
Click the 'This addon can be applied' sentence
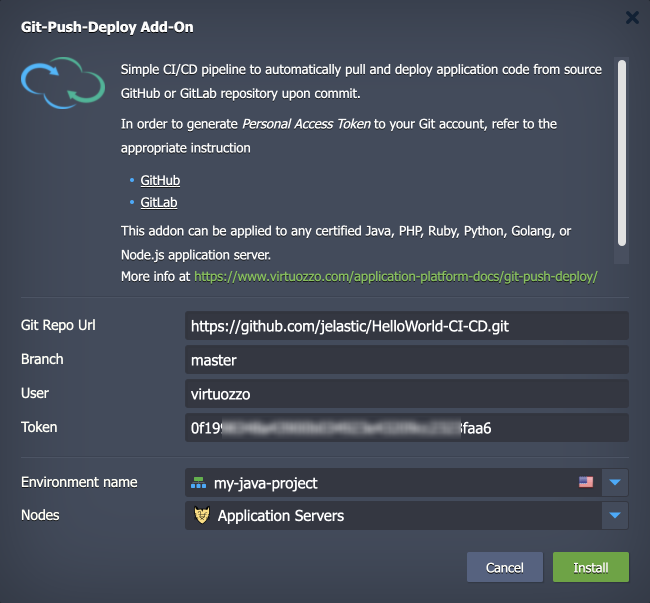346,243
